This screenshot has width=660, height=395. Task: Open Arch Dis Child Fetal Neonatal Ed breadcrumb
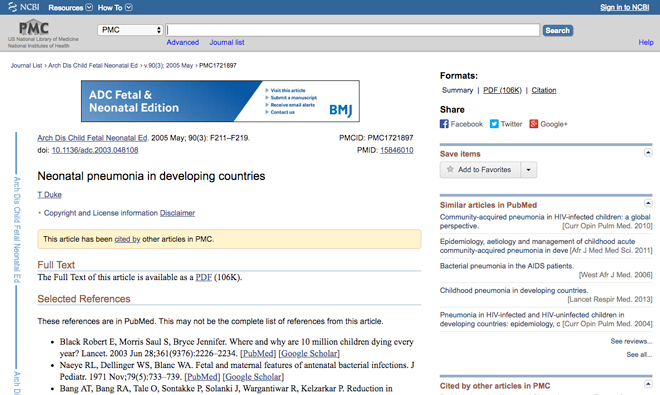(93, 65)
